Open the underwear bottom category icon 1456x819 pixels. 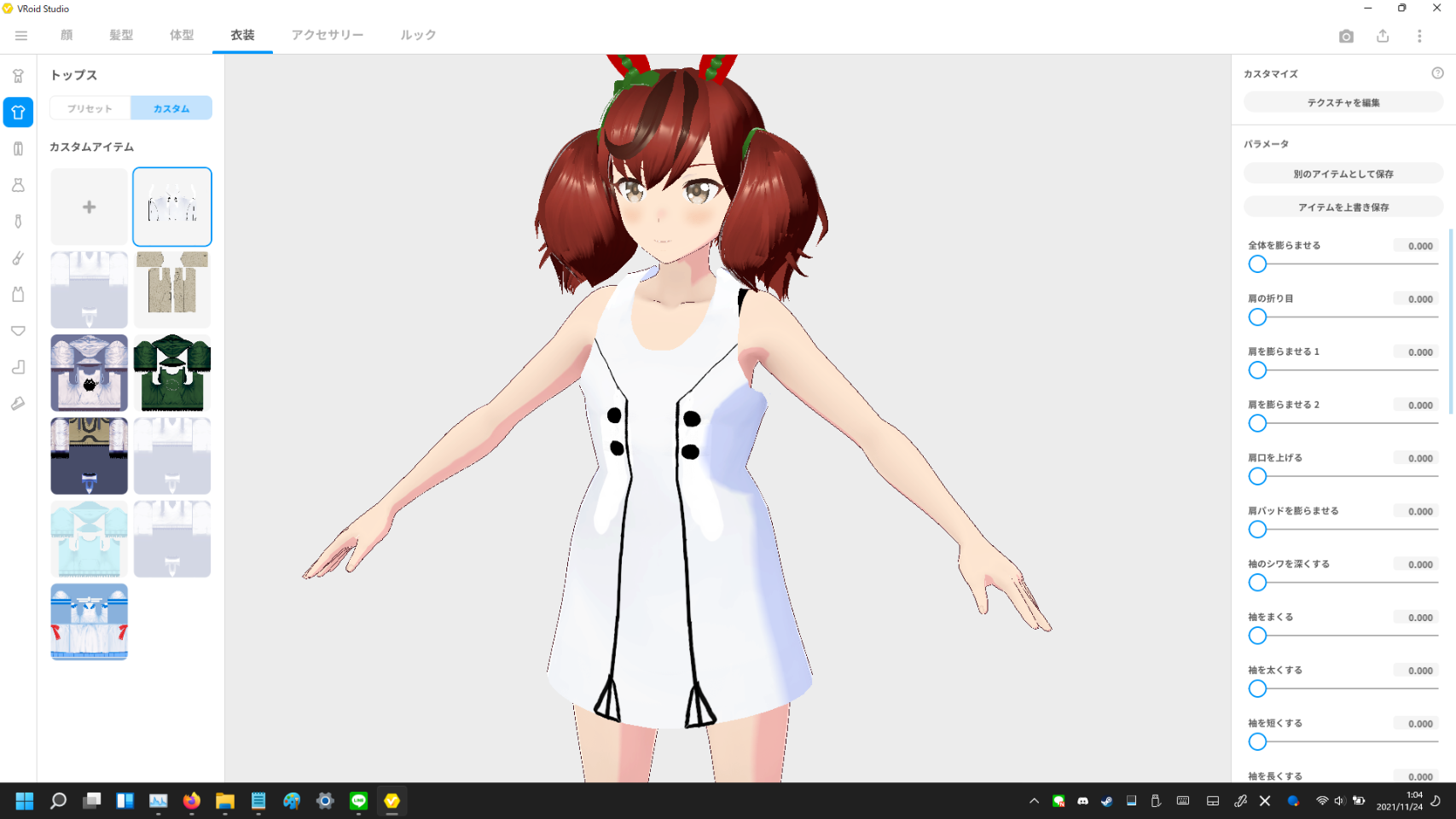click(18, 331)
